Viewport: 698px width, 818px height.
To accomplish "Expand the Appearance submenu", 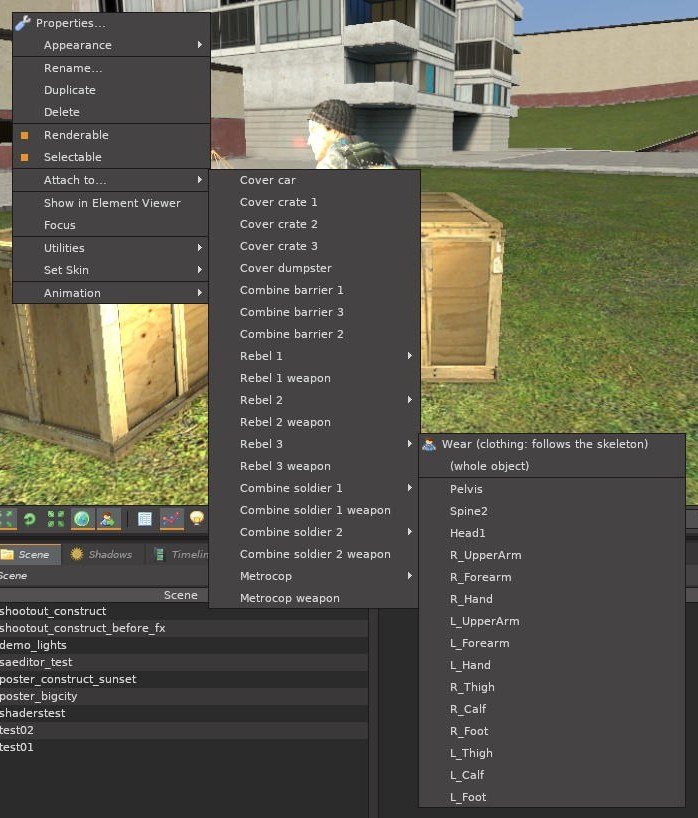I will [111, 45].
